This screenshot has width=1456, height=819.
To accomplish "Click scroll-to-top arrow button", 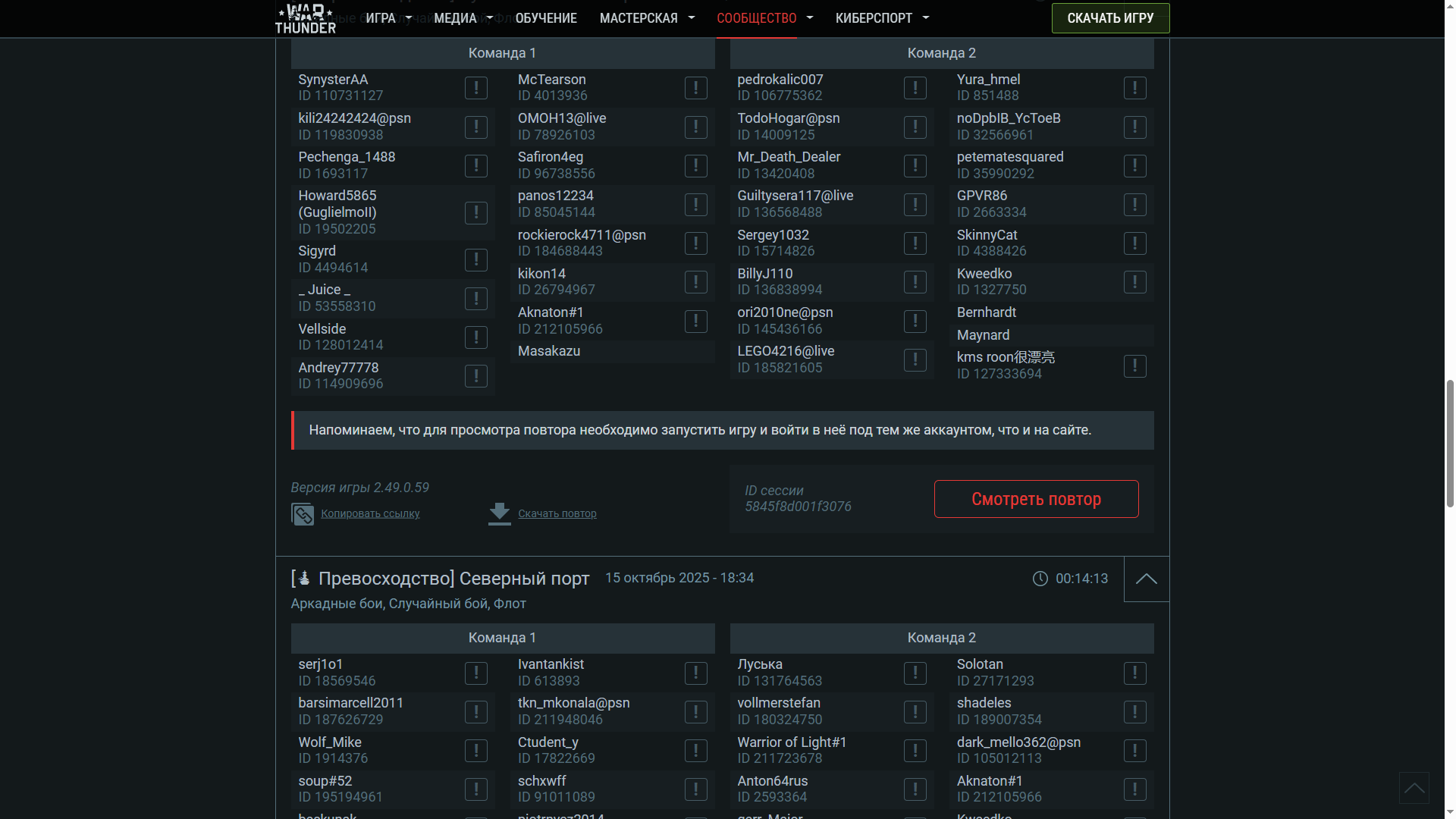I will click(1414, 788).
